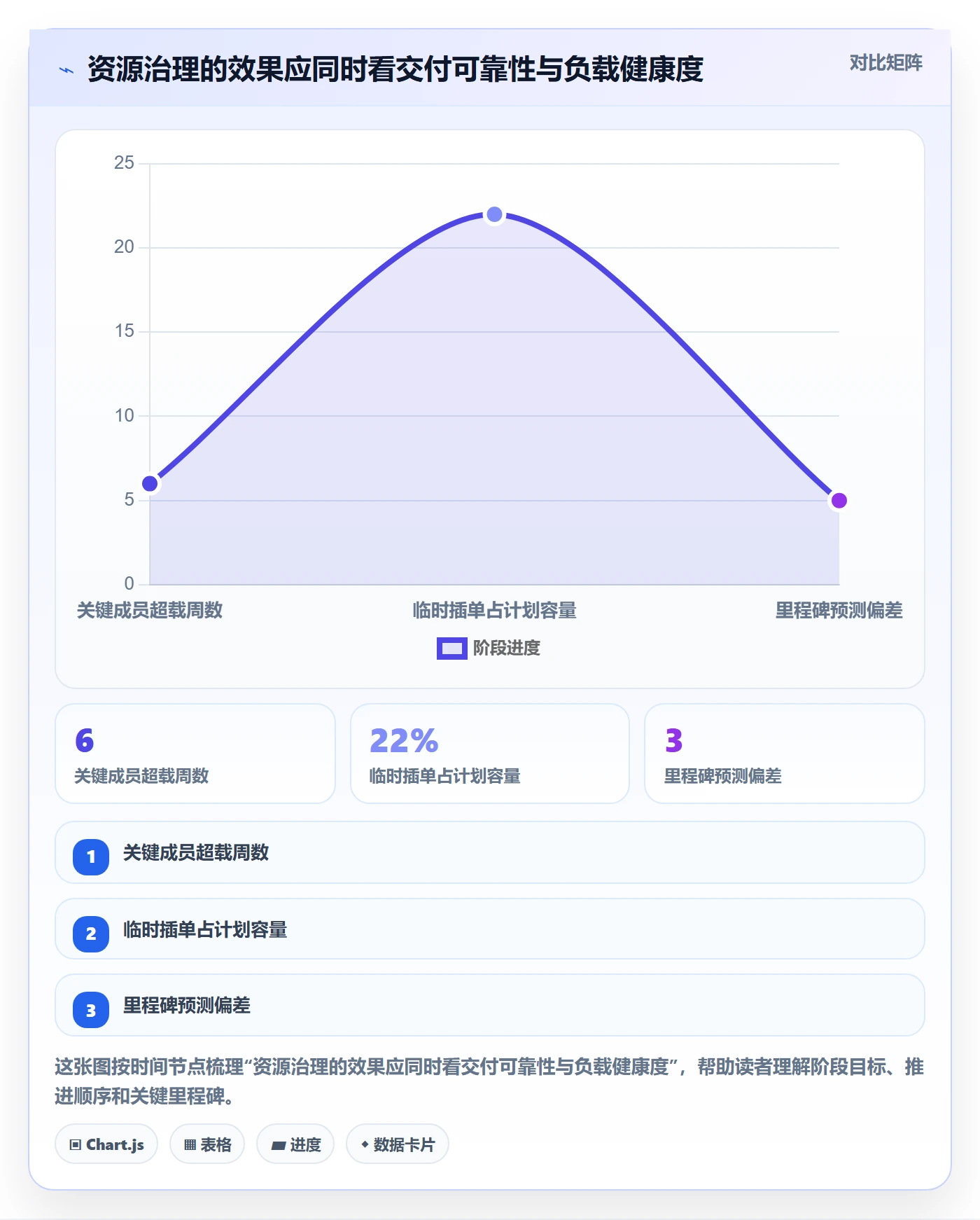
Task: Select the peak data point at 22
Action: pos(494,214)
